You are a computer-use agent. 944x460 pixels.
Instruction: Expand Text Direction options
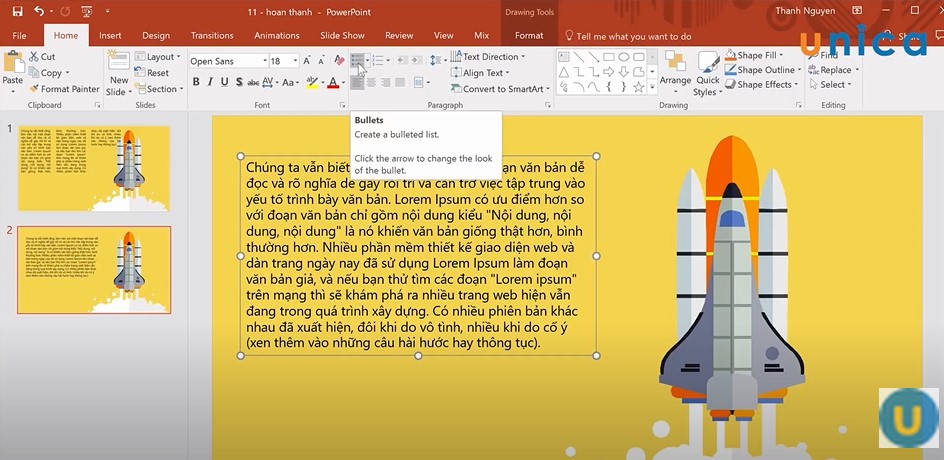click(488, 57)
